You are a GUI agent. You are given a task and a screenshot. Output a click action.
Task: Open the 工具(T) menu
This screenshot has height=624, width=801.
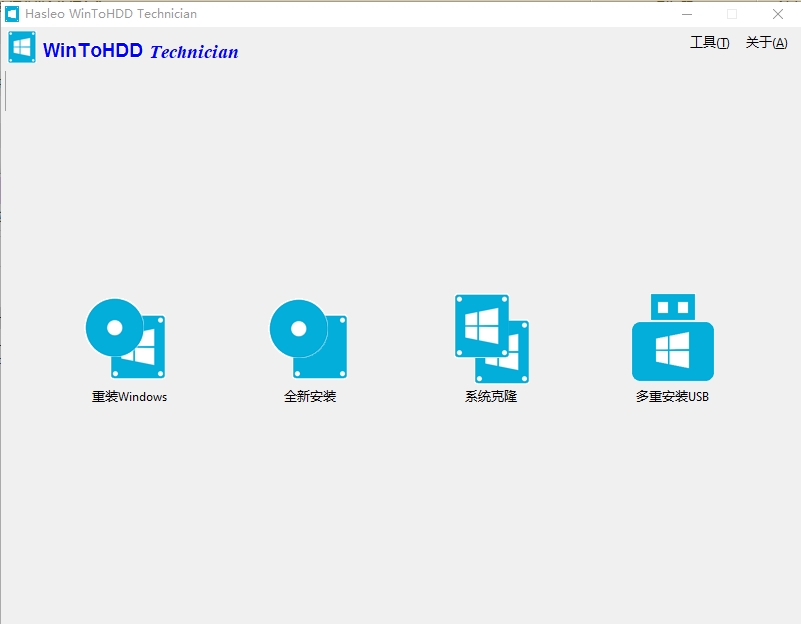(x=710, y=42)
